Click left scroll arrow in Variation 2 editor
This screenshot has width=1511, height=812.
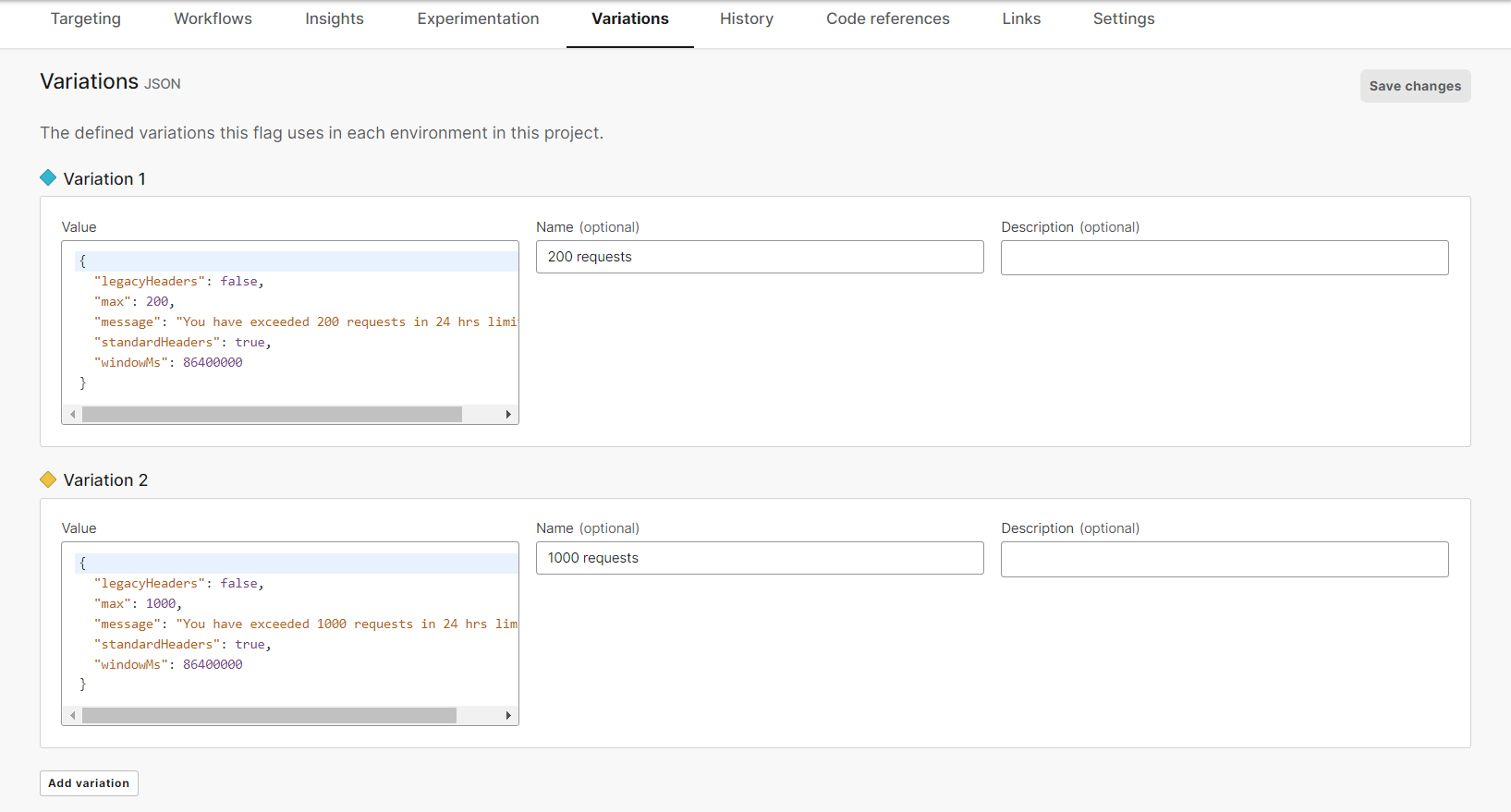[x=72, y=716]
